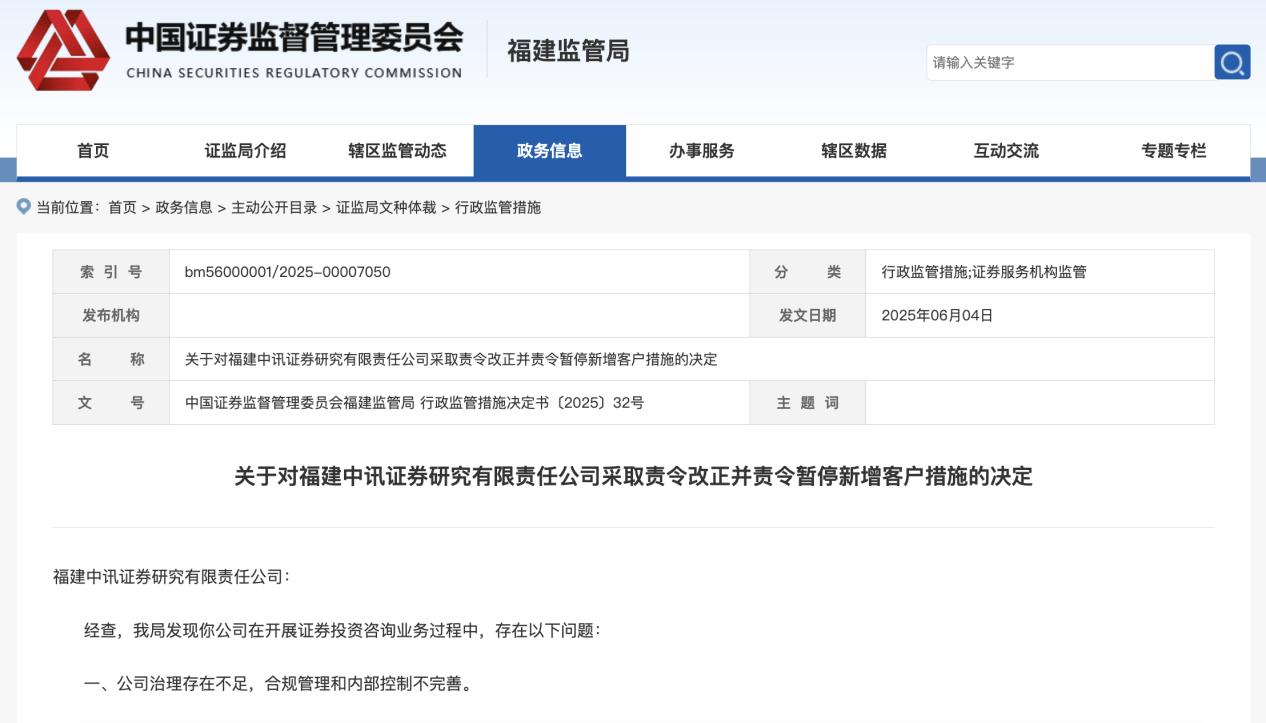This screenshot has width=1266, height=723.
Task: Click the paragraph starting 经查，我局发现
Action: coord(342,631)
